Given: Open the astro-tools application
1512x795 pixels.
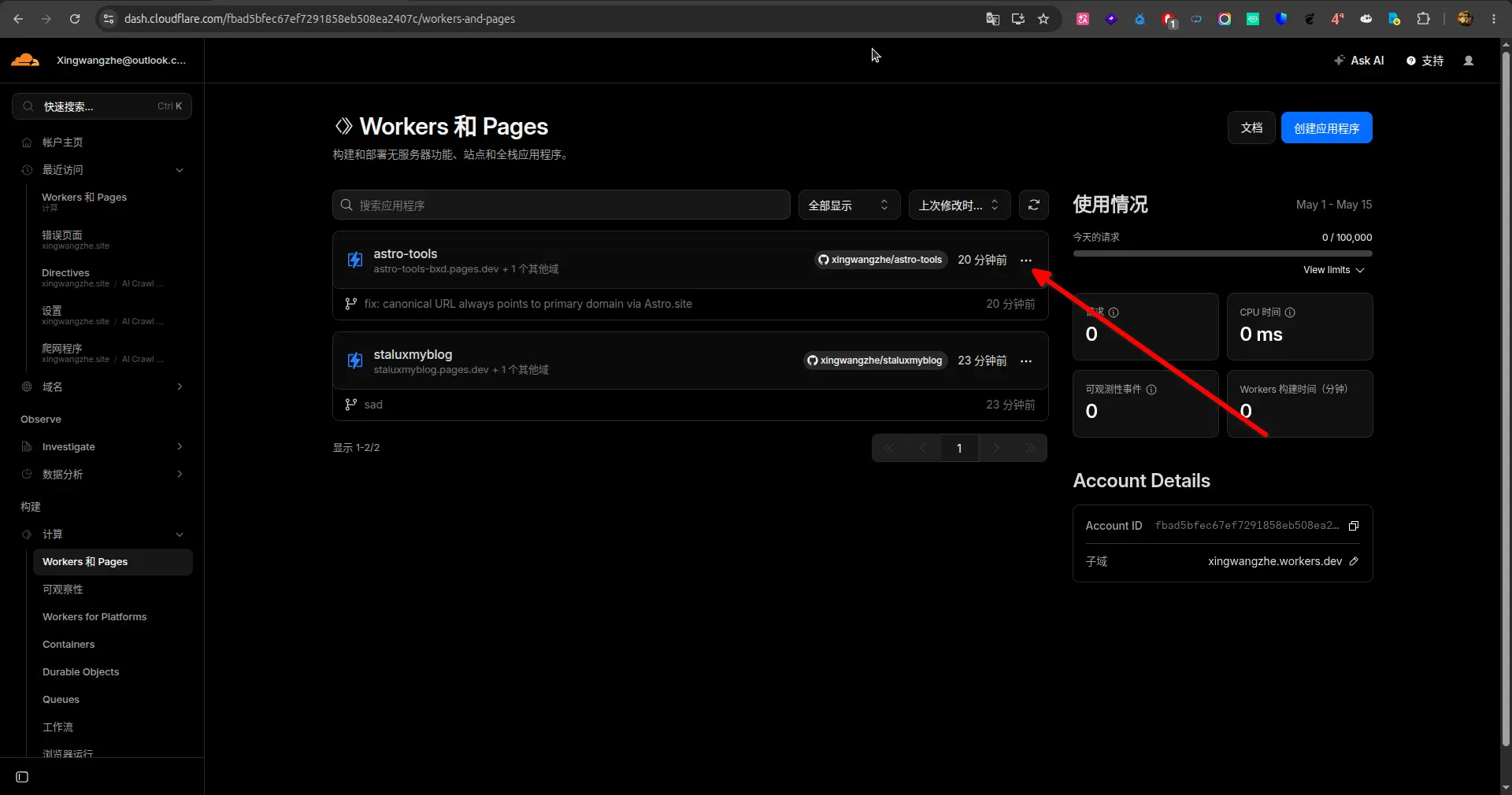Looking at the screenshot, I should click(406, 253).
